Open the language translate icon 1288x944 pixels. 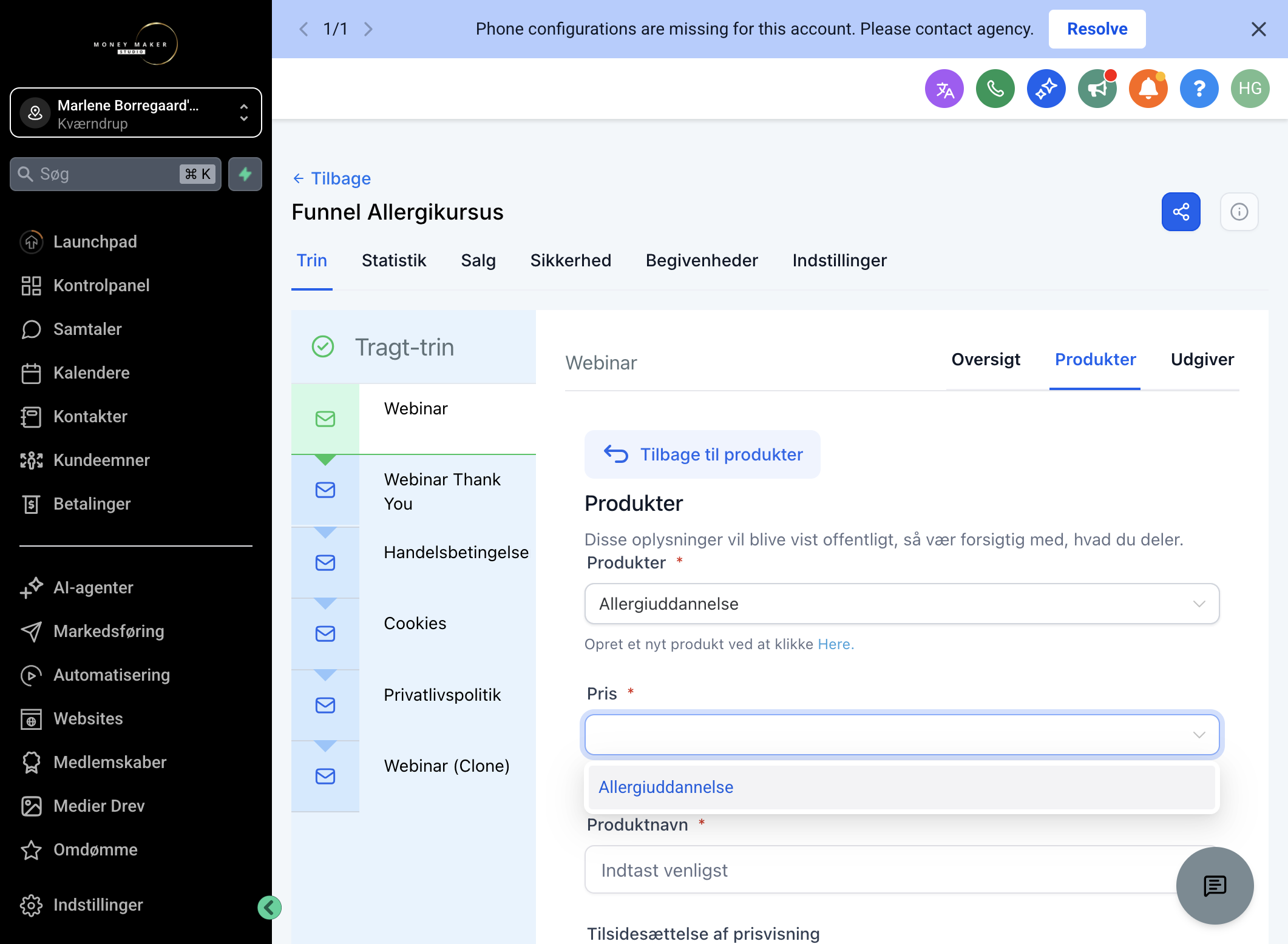(x=944, y=89)
